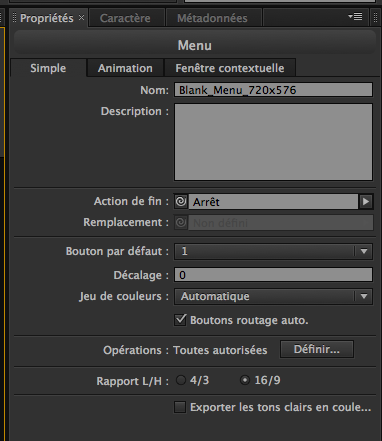Open the Action de fin arrow flyout
The height and width of the screenshot is (441, 382).
[366, 202]
